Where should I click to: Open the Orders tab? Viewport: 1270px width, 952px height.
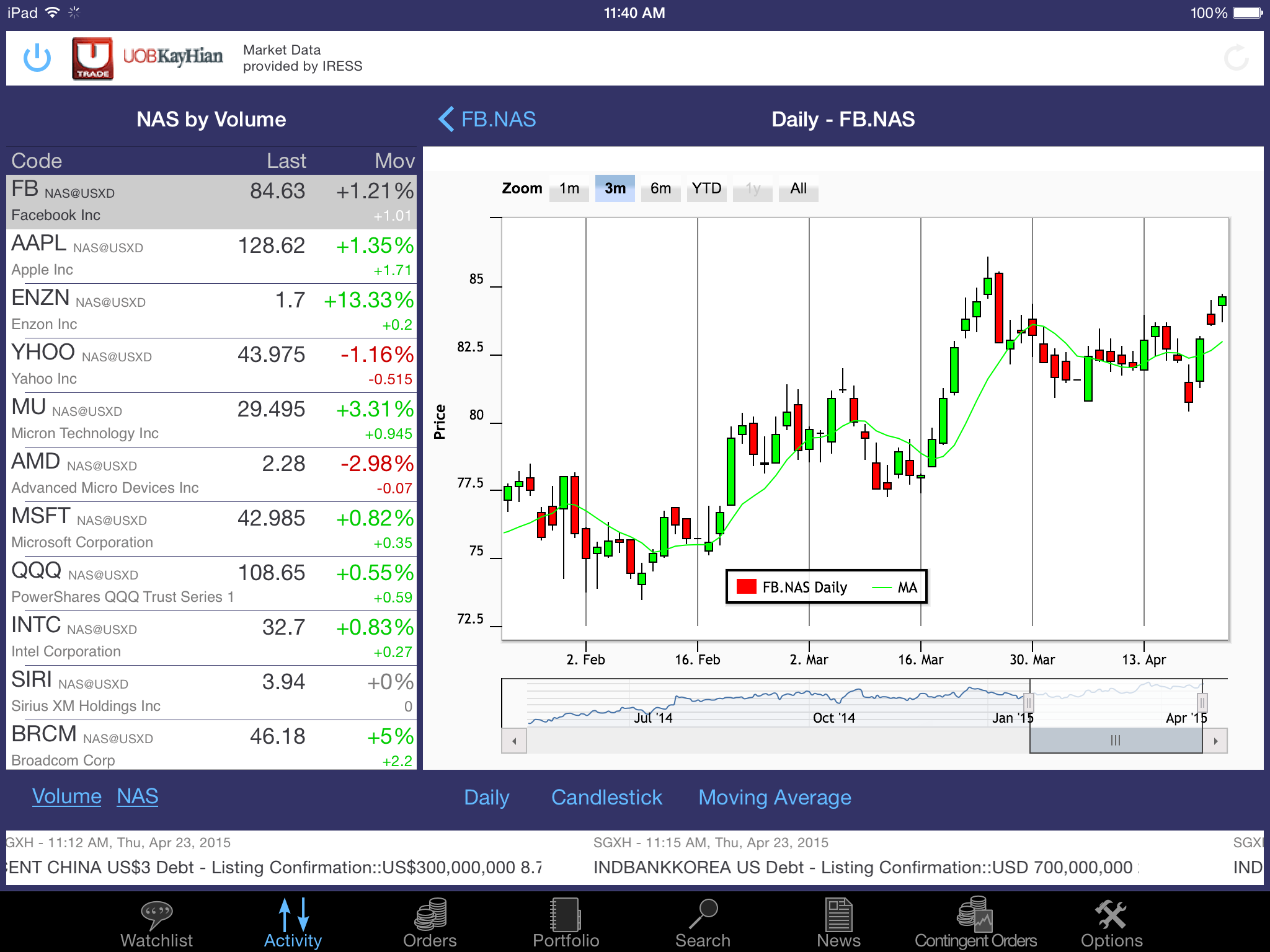430,923
